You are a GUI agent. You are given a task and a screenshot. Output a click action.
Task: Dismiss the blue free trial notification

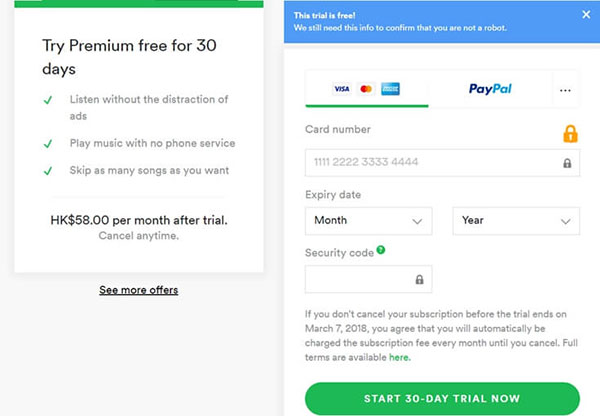[x=586, y=15]
